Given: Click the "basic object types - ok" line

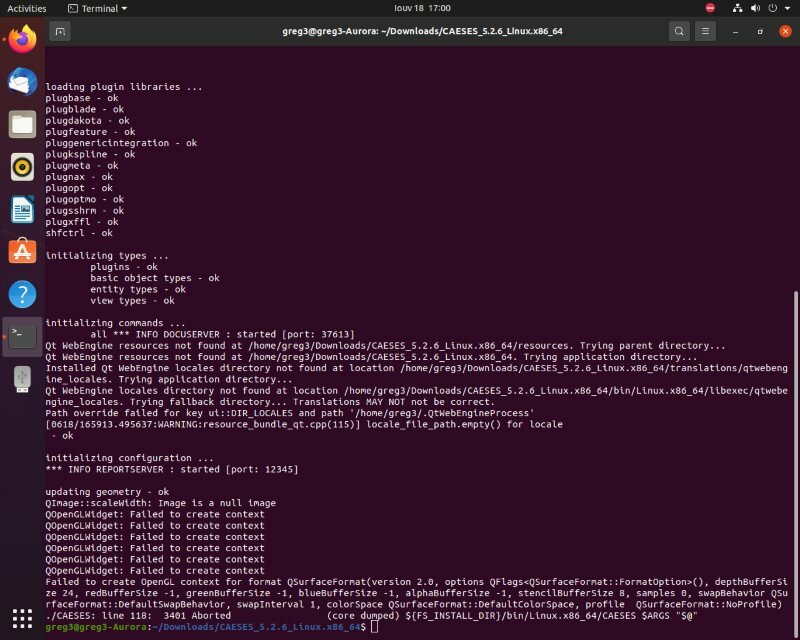Looking at the screenshot, I should (x=155, y=278).
